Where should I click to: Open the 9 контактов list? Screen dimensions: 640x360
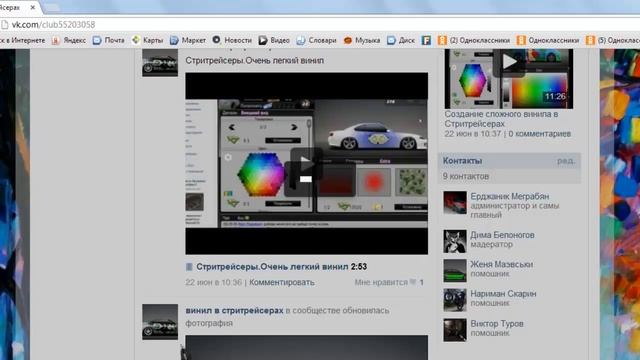(466, 176)
